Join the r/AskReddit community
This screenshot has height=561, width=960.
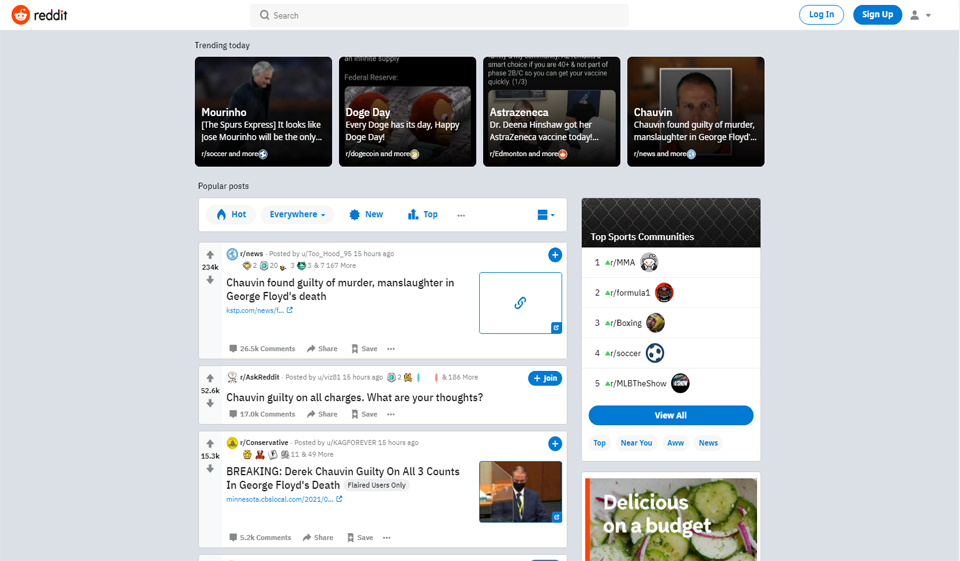click(545, 378)
